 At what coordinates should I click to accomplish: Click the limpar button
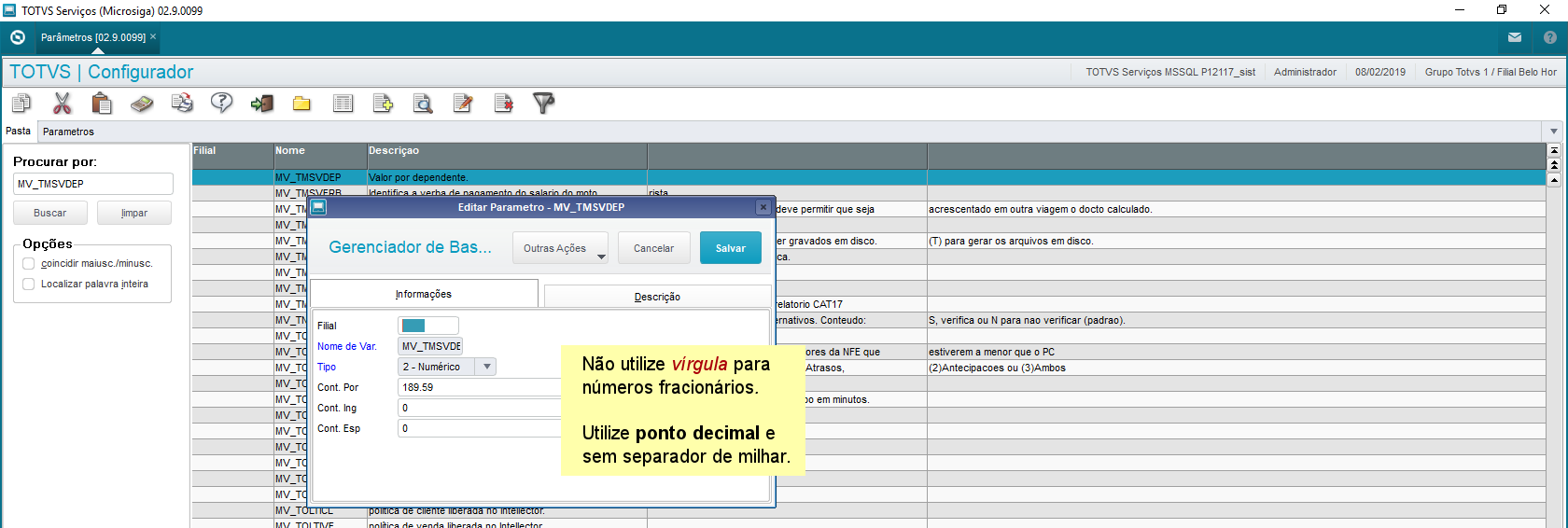134,213
